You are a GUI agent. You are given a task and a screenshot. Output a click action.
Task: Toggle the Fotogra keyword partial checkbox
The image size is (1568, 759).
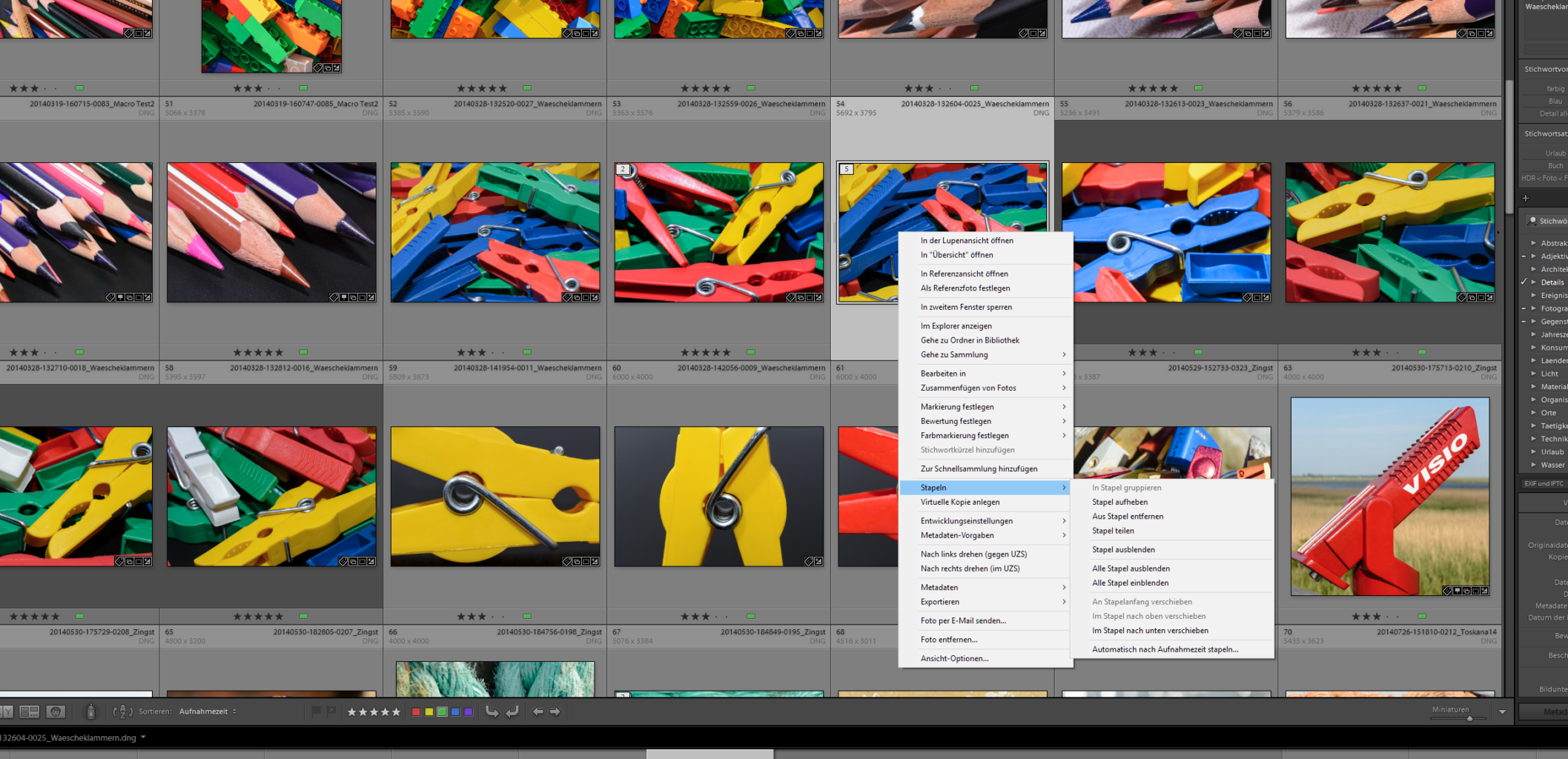click(1524, 308)
